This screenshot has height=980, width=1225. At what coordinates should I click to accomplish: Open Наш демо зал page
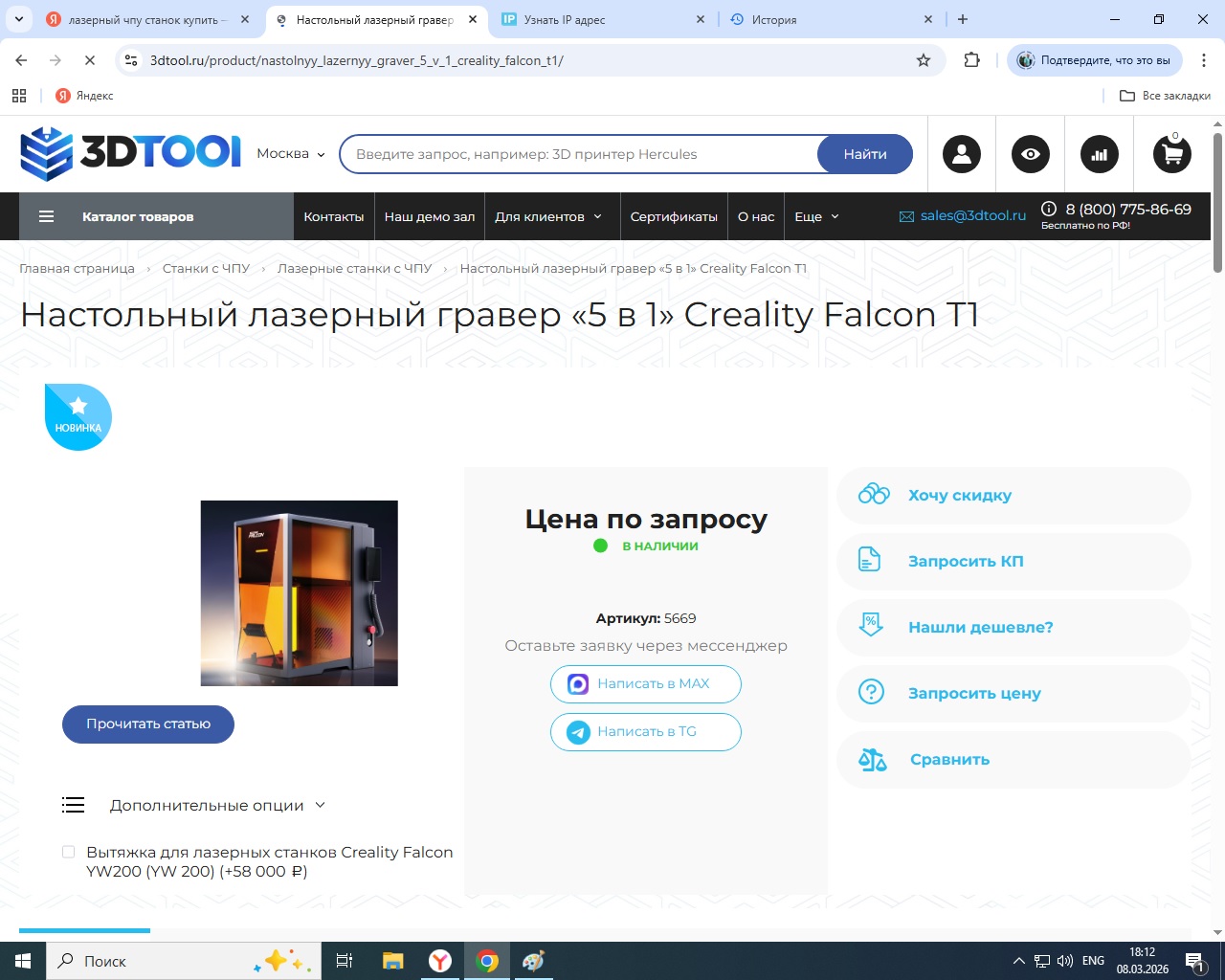tap(430, 216)
